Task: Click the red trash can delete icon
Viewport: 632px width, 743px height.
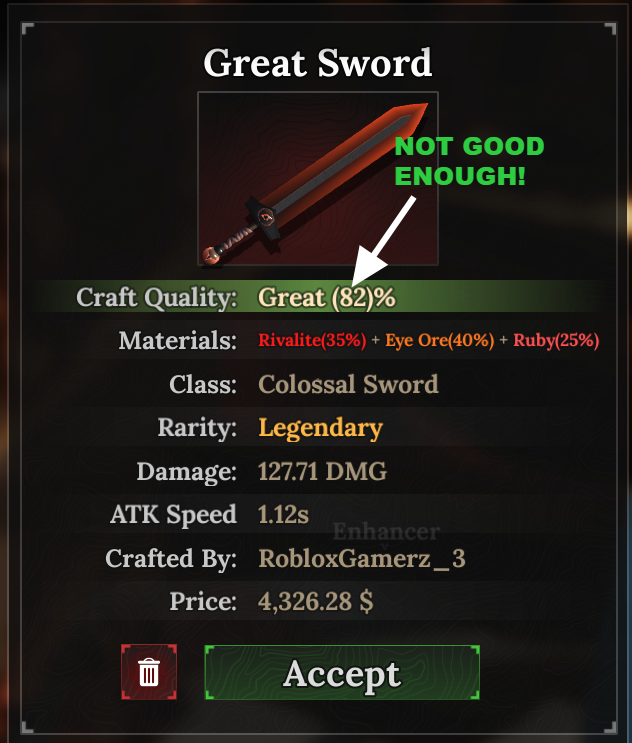Action: 149,671
